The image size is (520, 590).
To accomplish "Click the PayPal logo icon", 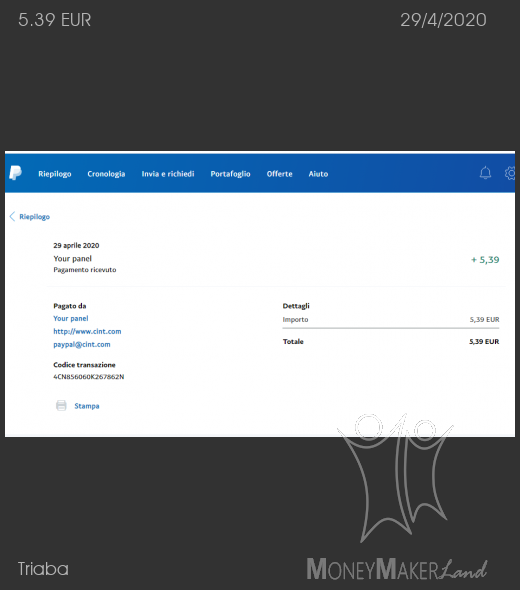I will point(15,173).
